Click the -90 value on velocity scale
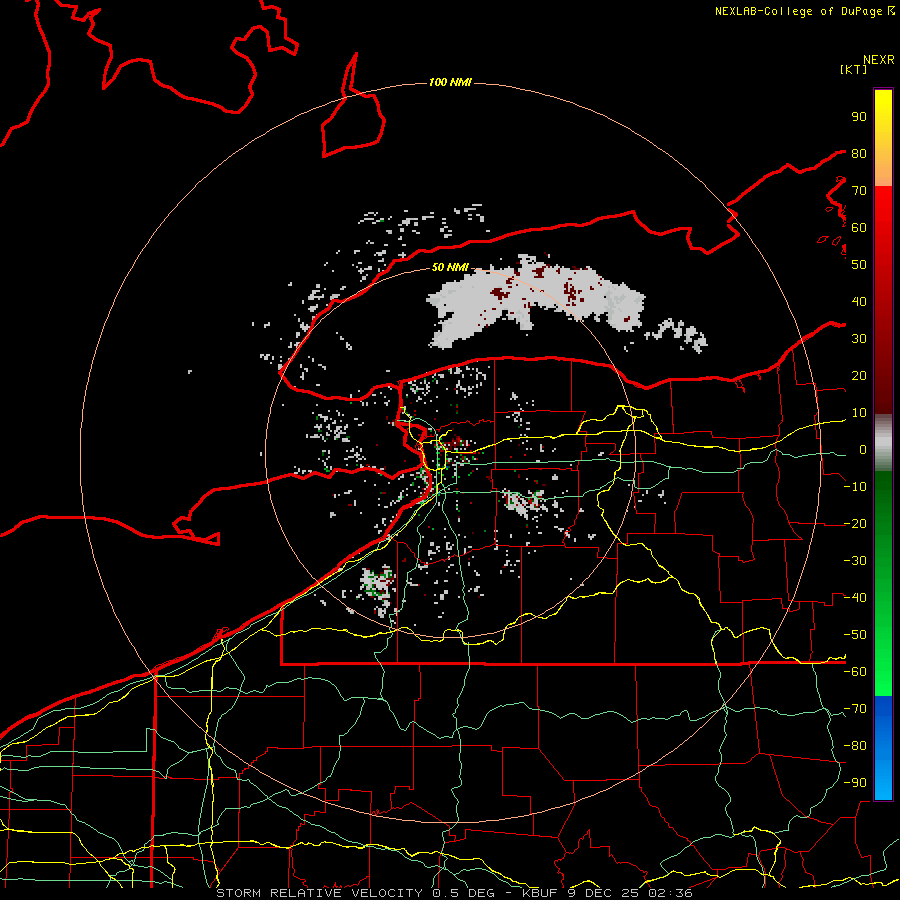 (x=855, y=783)
